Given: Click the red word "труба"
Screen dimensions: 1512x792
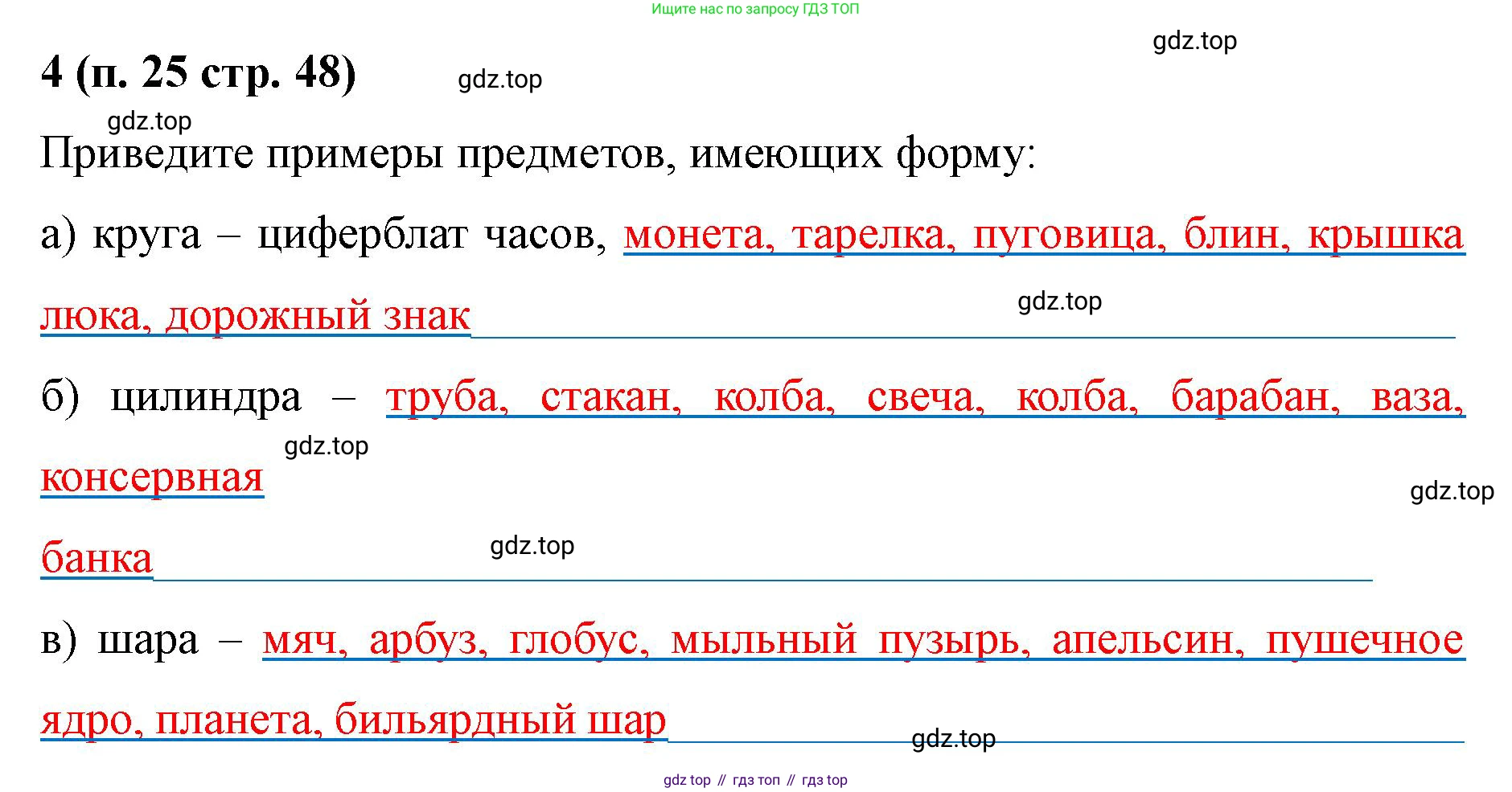Looking at the screenshot, I should [446, 397].
